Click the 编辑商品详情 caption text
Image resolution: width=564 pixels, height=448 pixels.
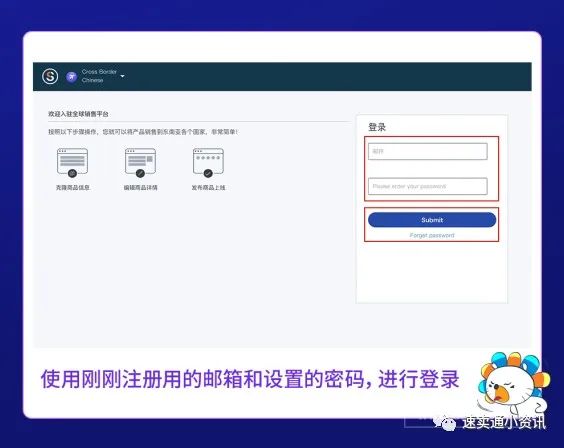[x=140, y=188]
